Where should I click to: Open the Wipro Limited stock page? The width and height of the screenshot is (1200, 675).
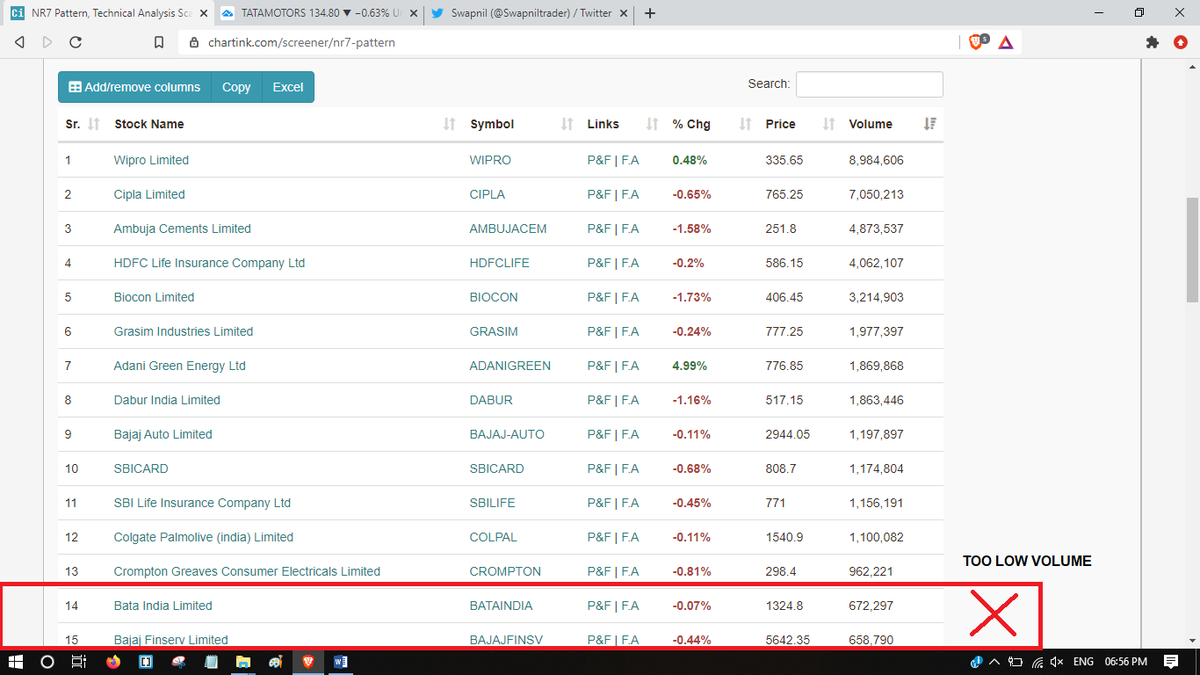tap(151, 159)
